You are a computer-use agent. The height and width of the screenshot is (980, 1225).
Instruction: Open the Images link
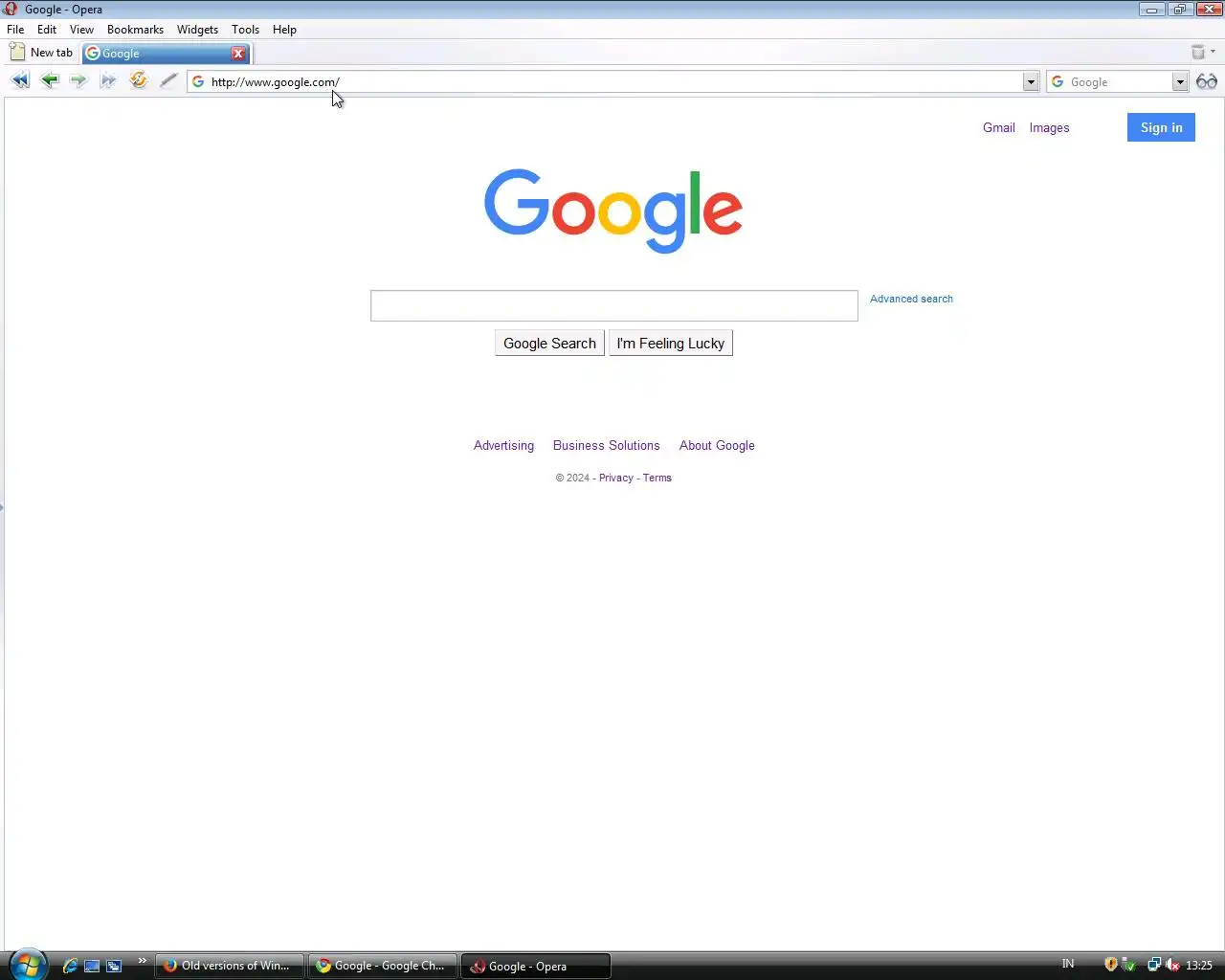pyautogui.click(x=1049, y=127)
